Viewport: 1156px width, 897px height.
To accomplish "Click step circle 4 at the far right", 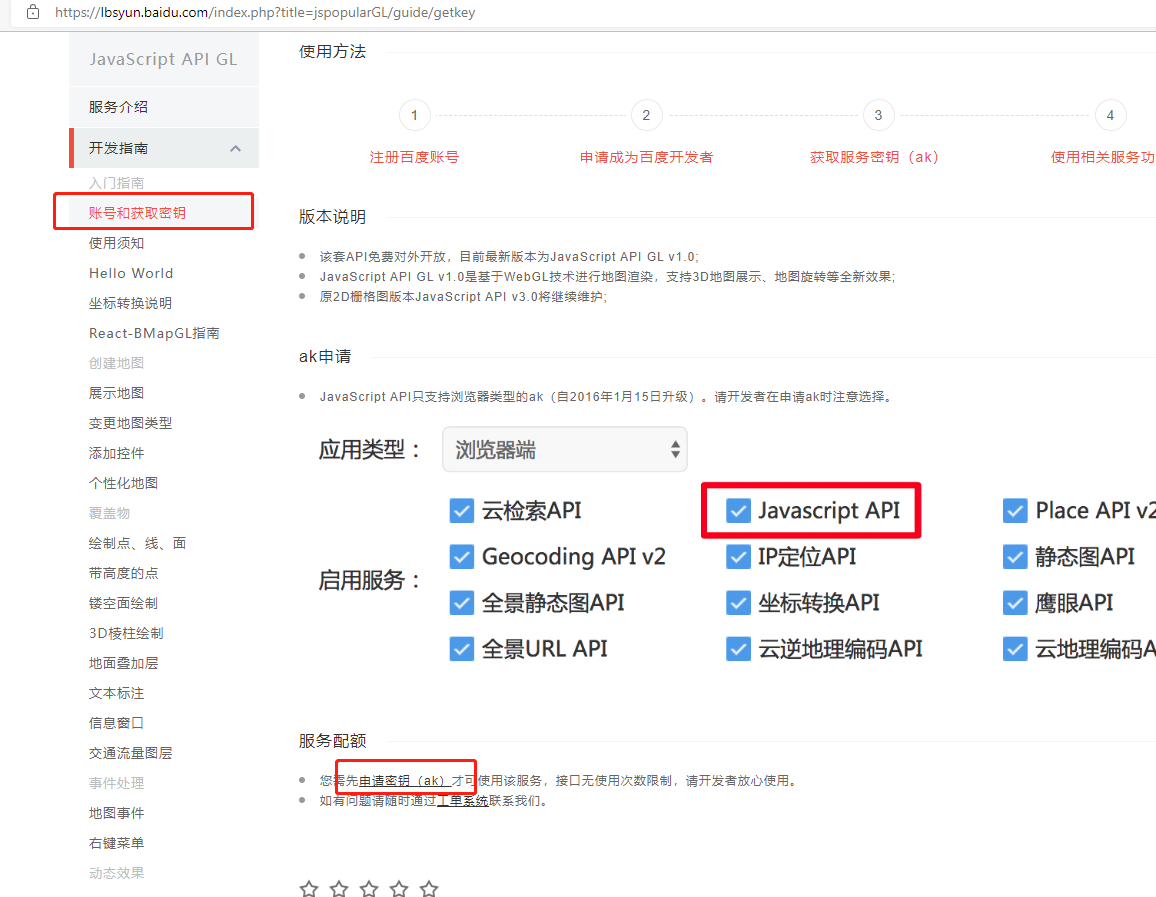I will [x=1110, y=115].
